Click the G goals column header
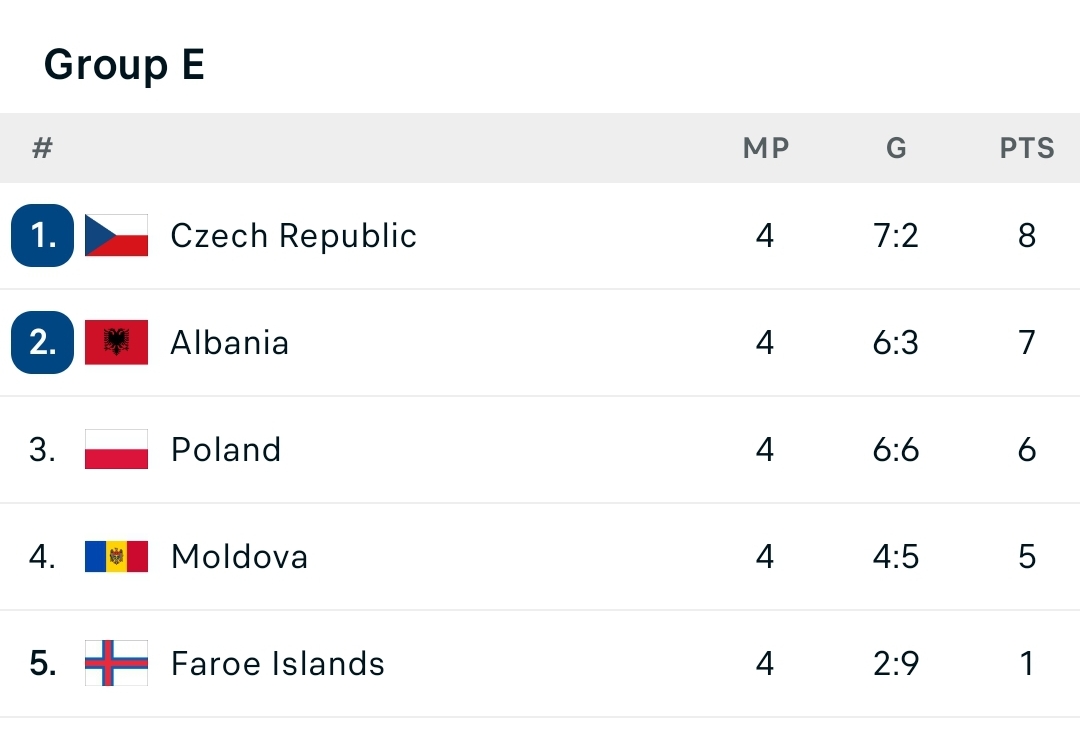 pyautogui.click(x=896, y=148)
